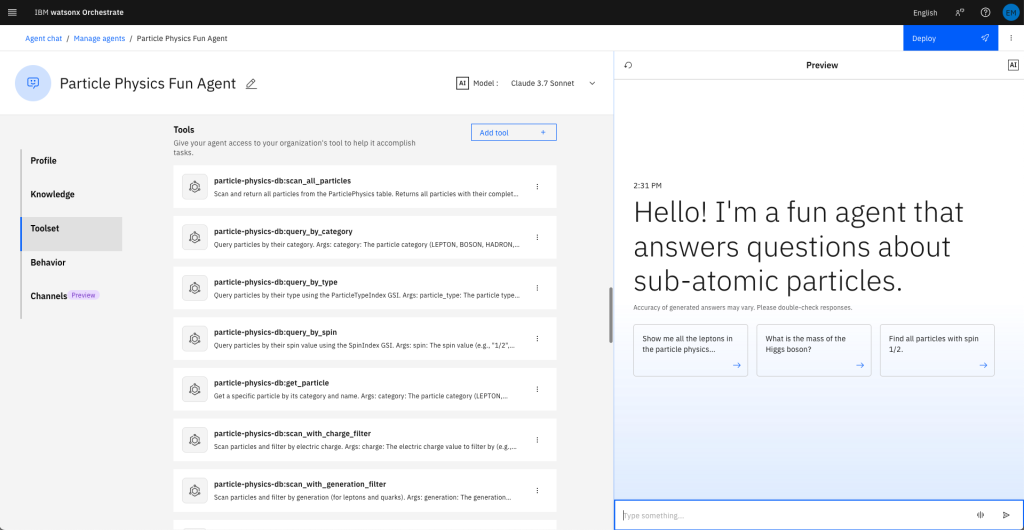Open options menu for scan_all_particles tool

point(537,186)
